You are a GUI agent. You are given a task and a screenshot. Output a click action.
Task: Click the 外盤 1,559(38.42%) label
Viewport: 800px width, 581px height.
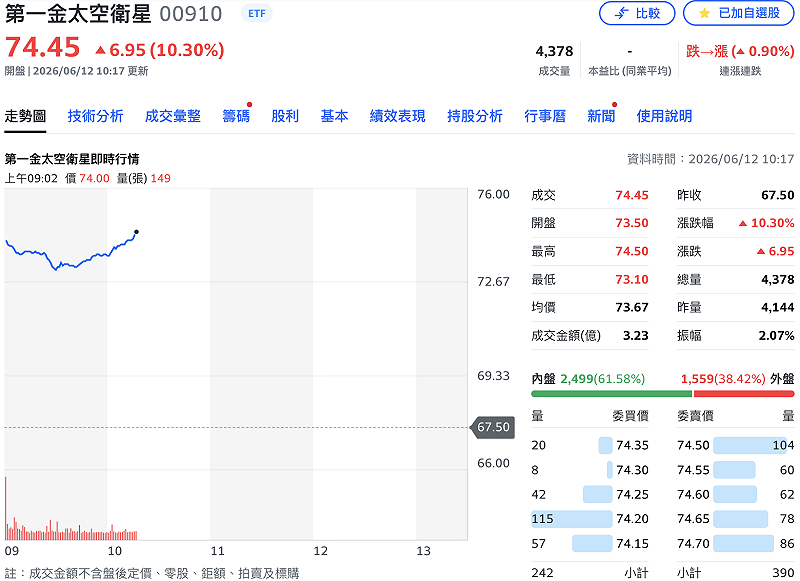[737, 379]
